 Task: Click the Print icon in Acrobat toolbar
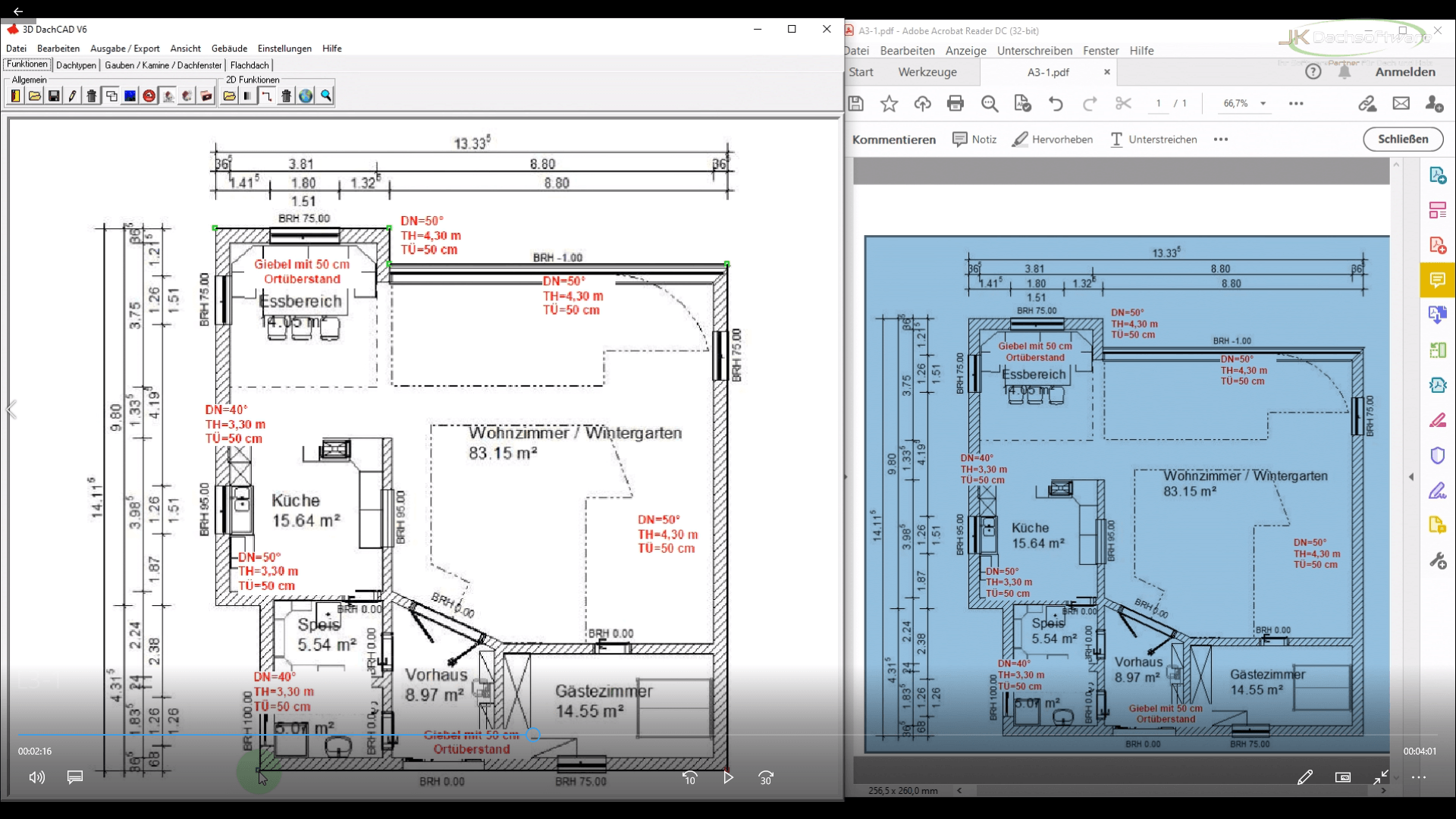956,104
